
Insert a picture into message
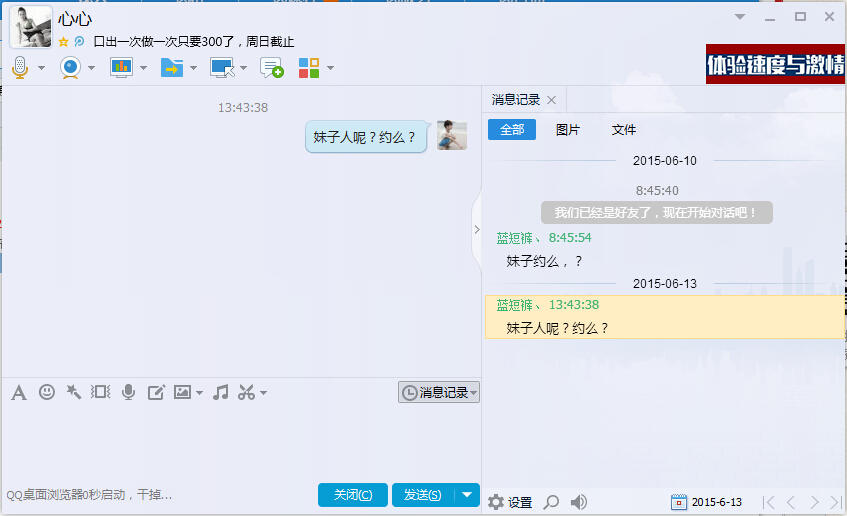coord(183,392)
